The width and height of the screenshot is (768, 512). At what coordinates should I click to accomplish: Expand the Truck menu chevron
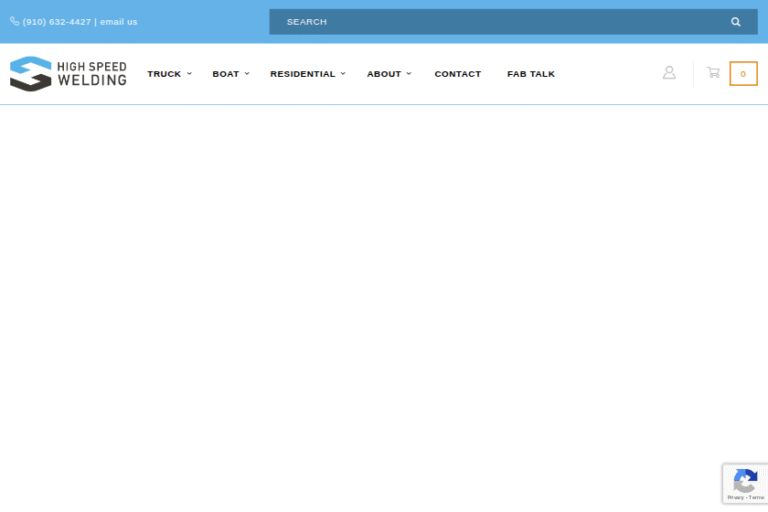(189, 73)
